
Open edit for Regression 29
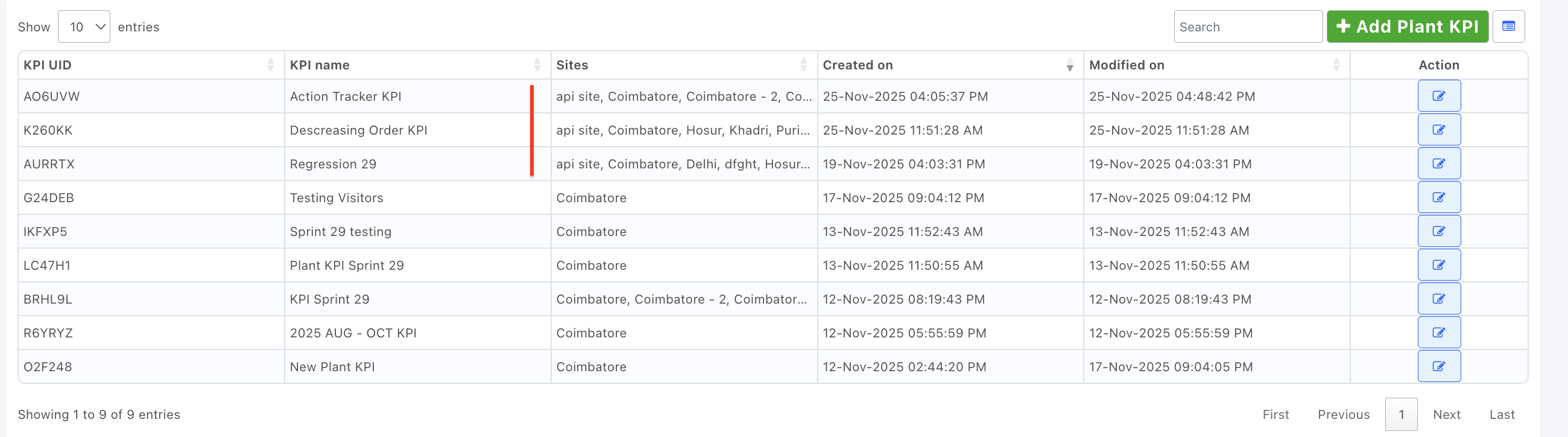tap(1438, 164)
